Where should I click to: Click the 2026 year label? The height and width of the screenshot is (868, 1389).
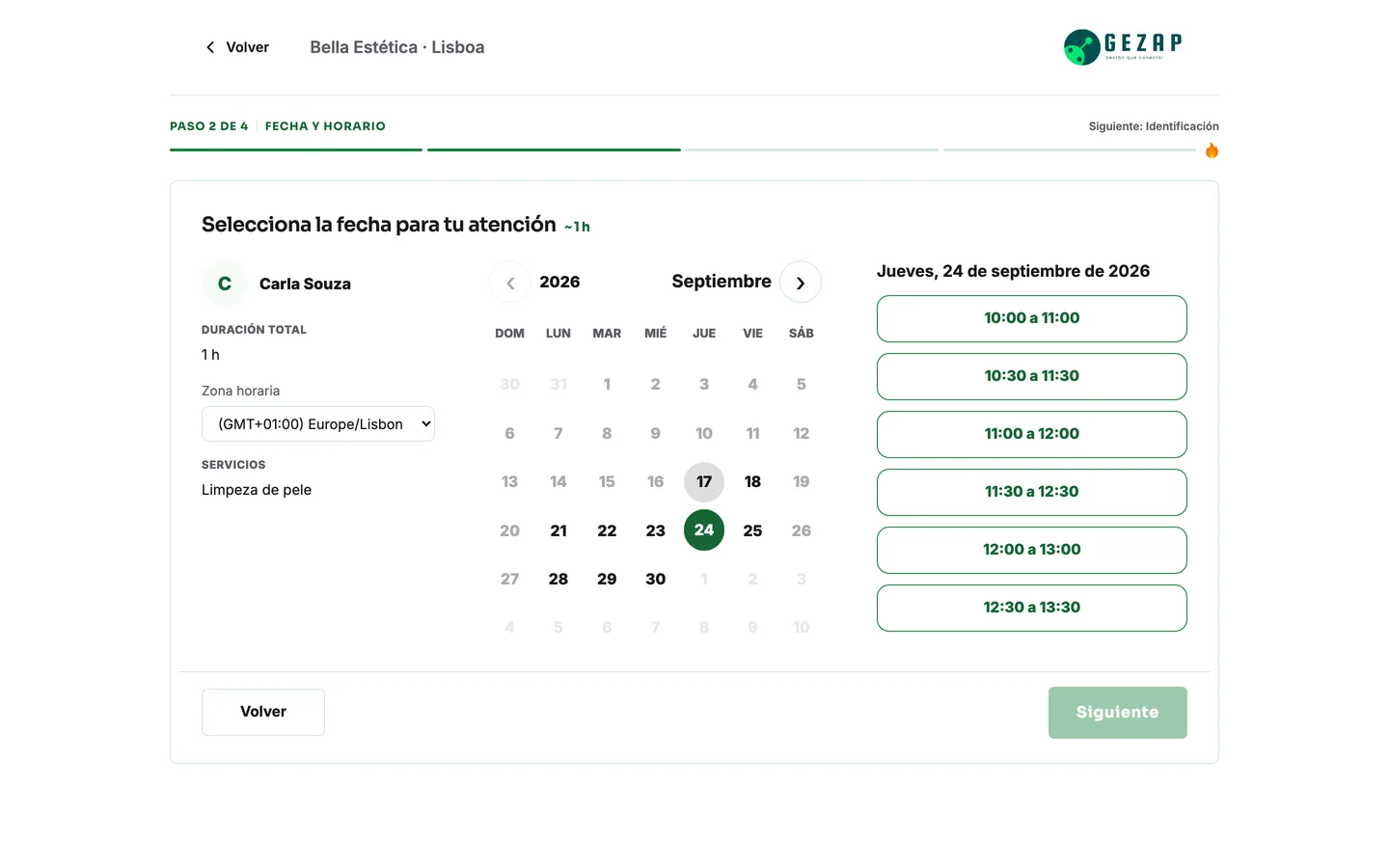point(559,282)
